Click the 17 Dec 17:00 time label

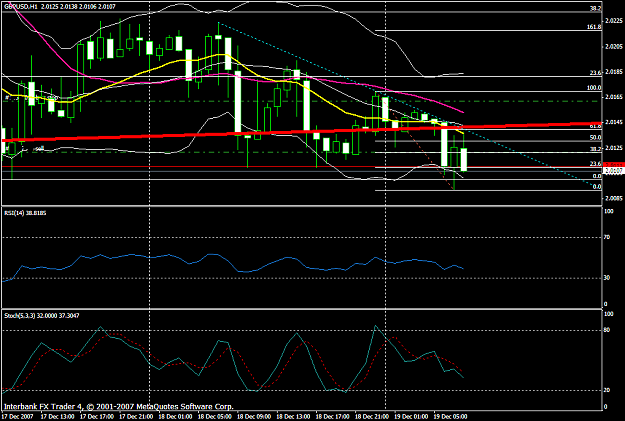tap(96, 417)
